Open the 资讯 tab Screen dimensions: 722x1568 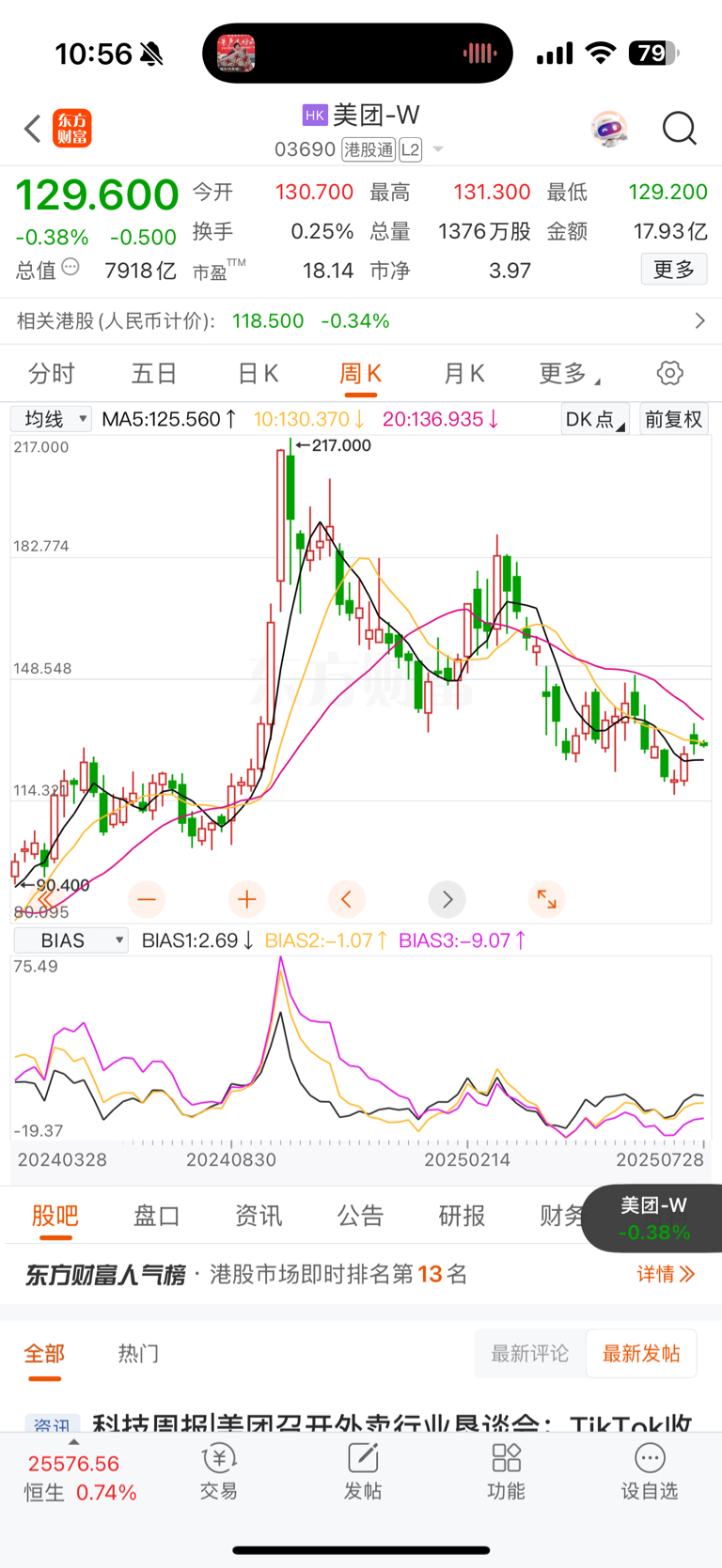click(259, 1216)
